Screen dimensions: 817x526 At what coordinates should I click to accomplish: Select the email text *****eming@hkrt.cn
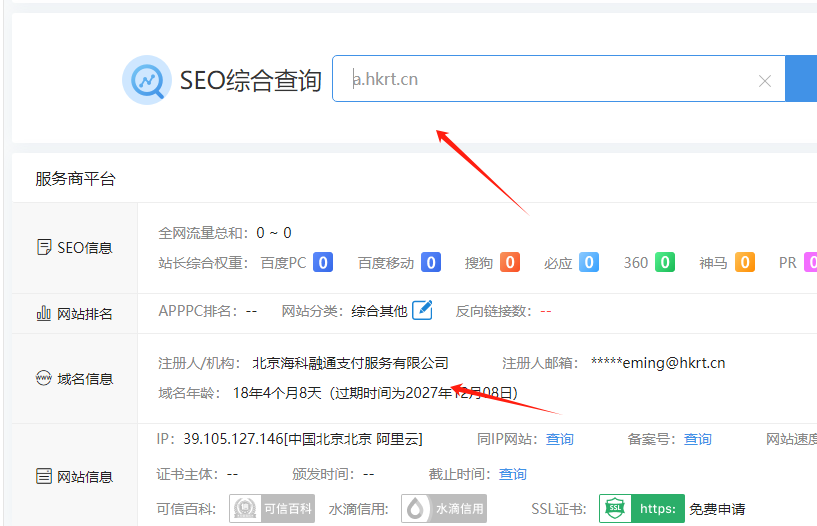658,363
